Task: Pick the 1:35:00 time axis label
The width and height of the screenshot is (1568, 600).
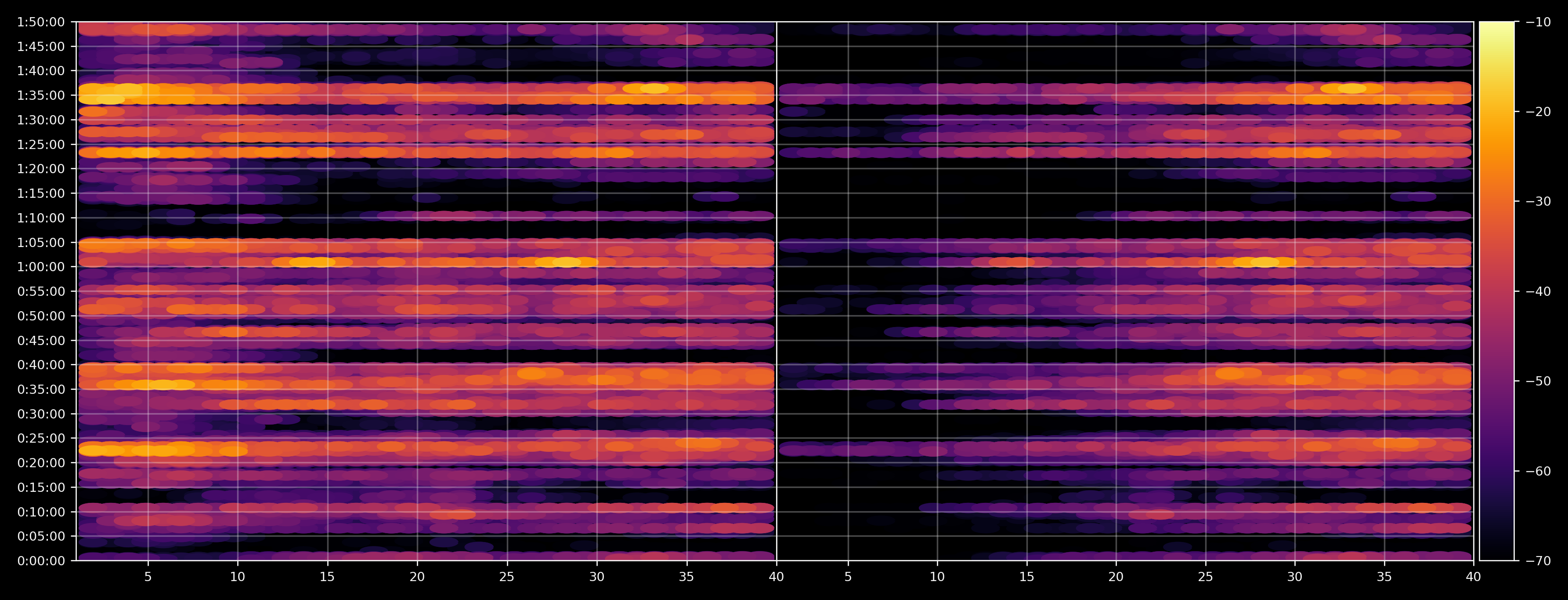Action: click(x=41, y=96)
